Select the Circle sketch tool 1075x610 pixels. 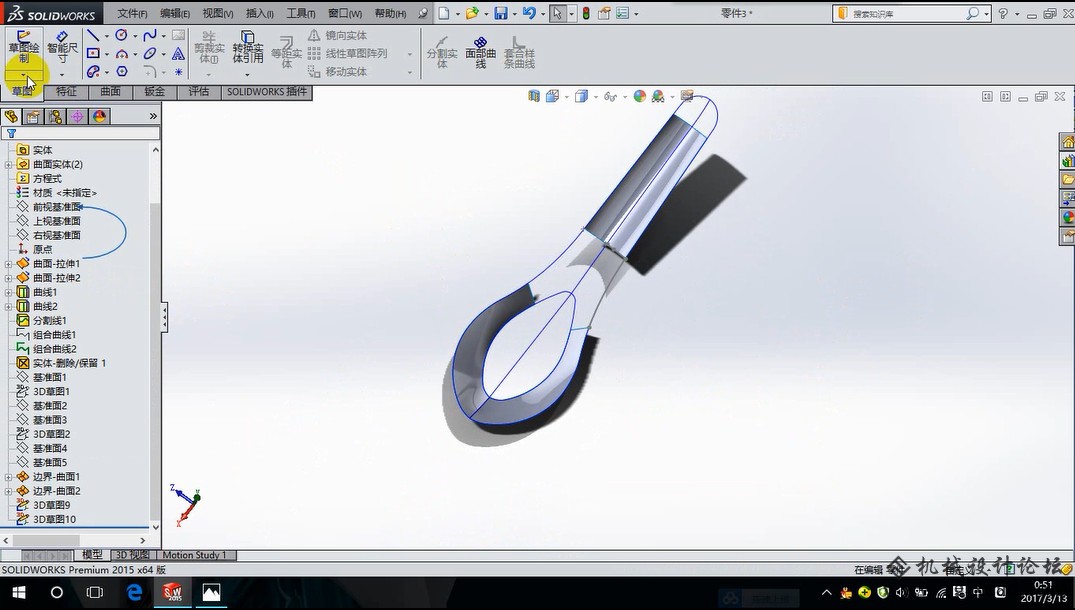click(x=121, y=35)
